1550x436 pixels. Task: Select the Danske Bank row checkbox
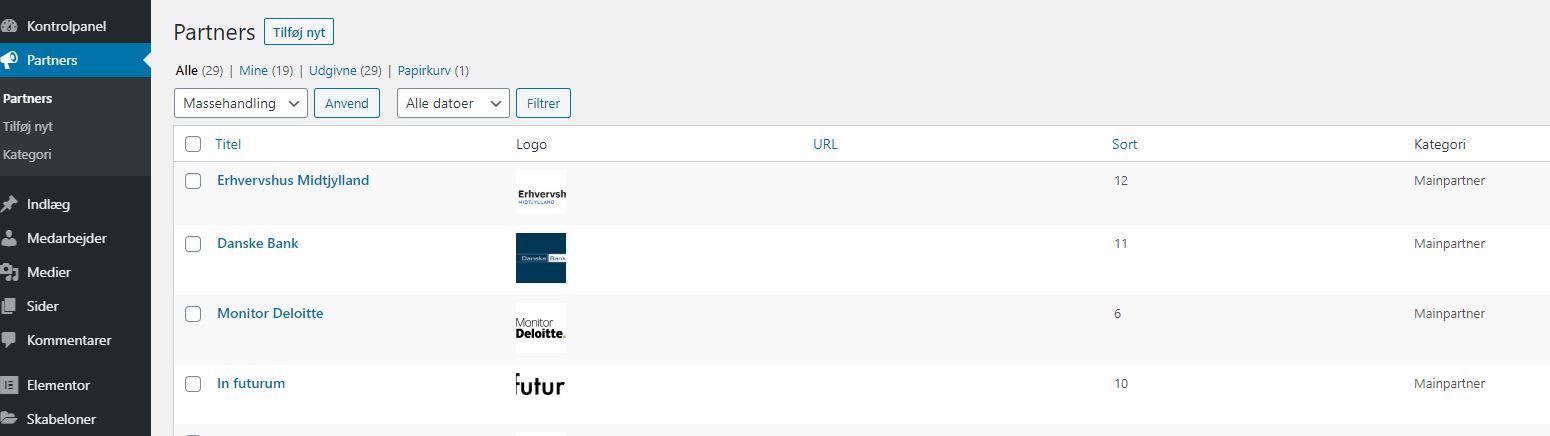[193, 244]
